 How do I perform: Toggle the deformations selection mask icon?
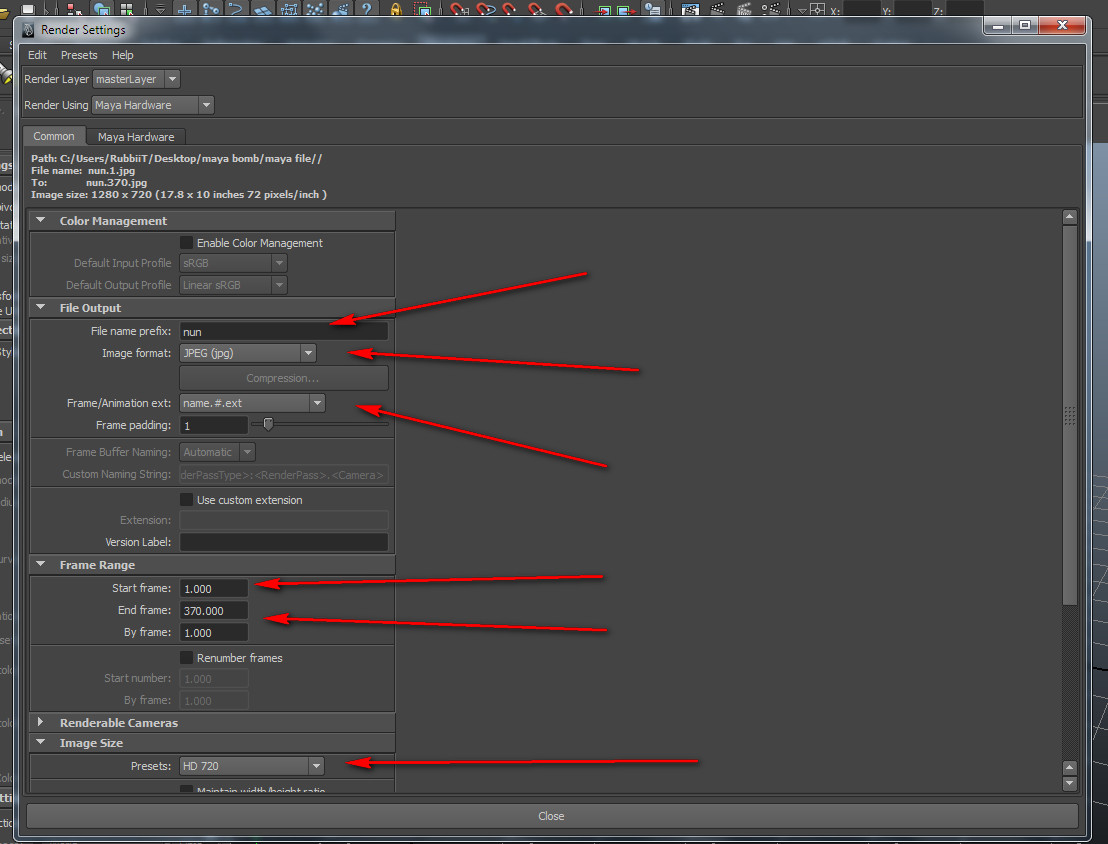[288, 8]
